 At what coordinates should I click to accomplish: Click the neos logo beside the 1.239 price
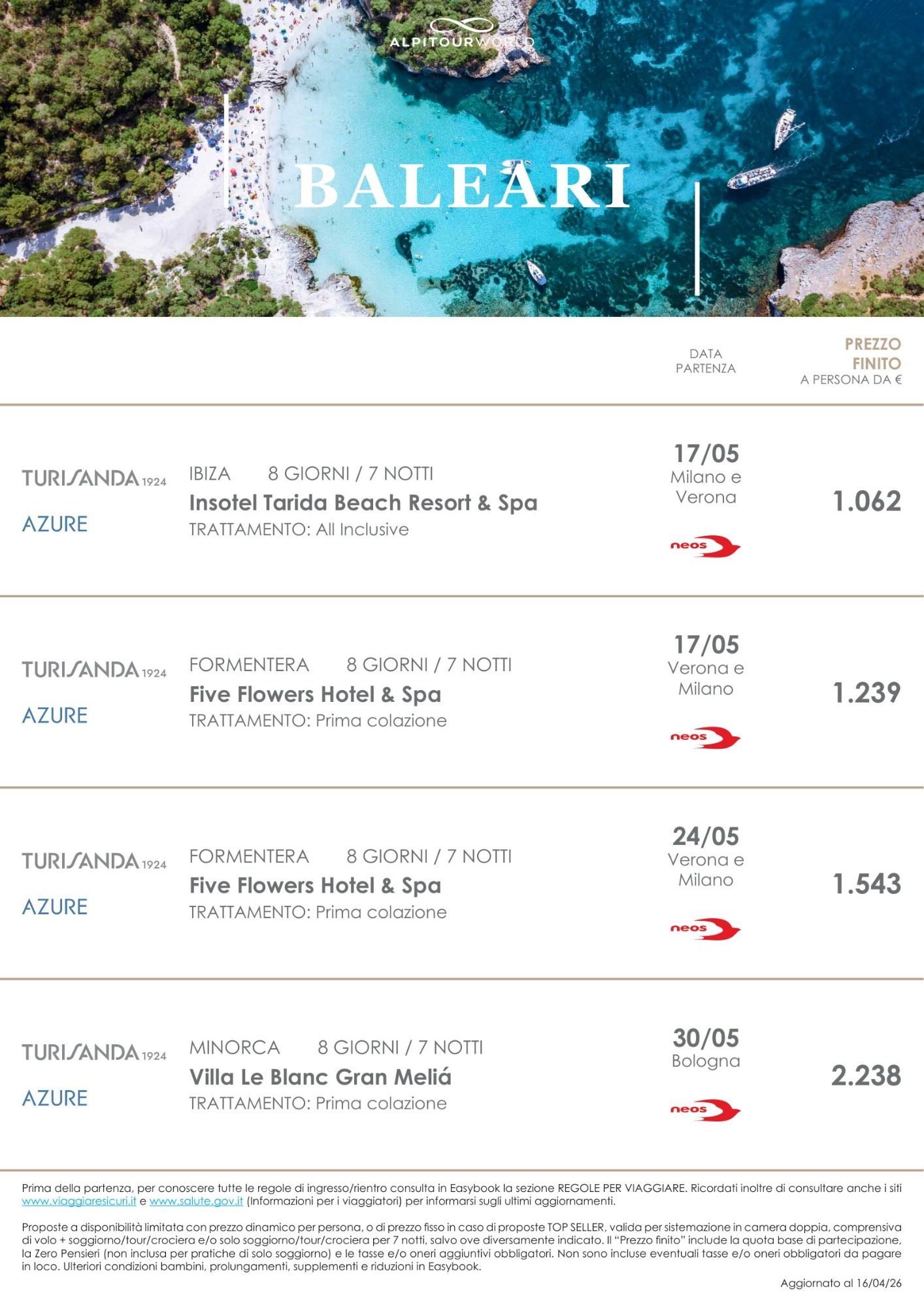[x=705, y=738]
